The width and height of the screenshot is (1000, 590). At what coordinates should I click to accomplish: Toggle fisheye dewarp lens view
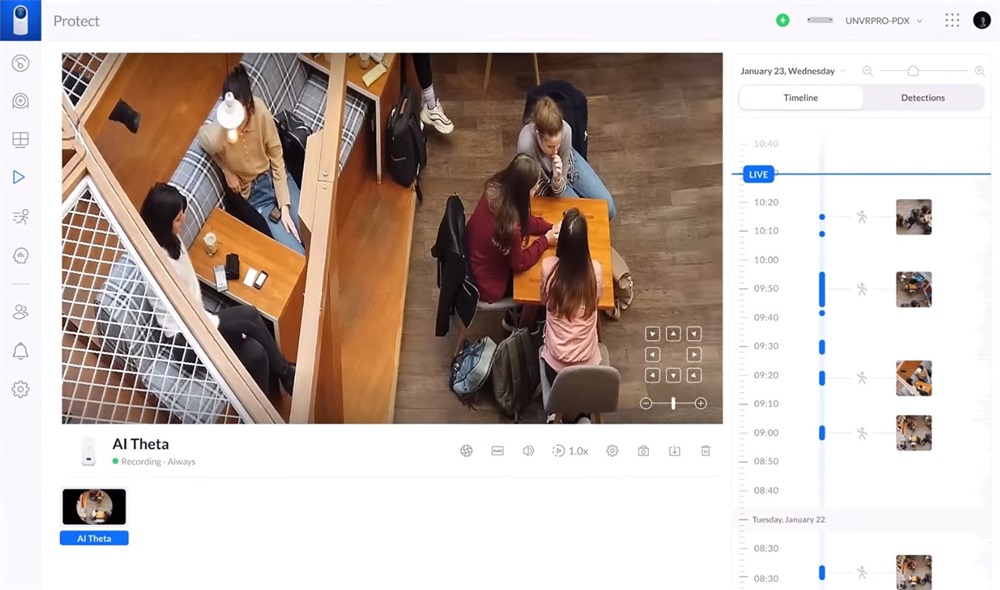466,451
